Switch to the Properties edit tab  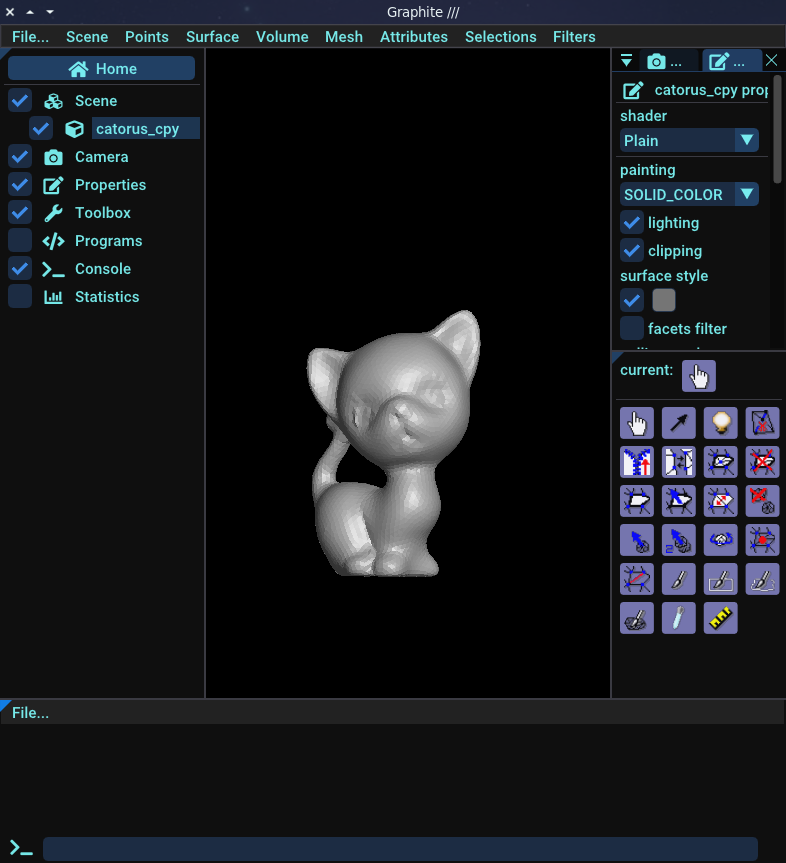(x=731, y=61)
